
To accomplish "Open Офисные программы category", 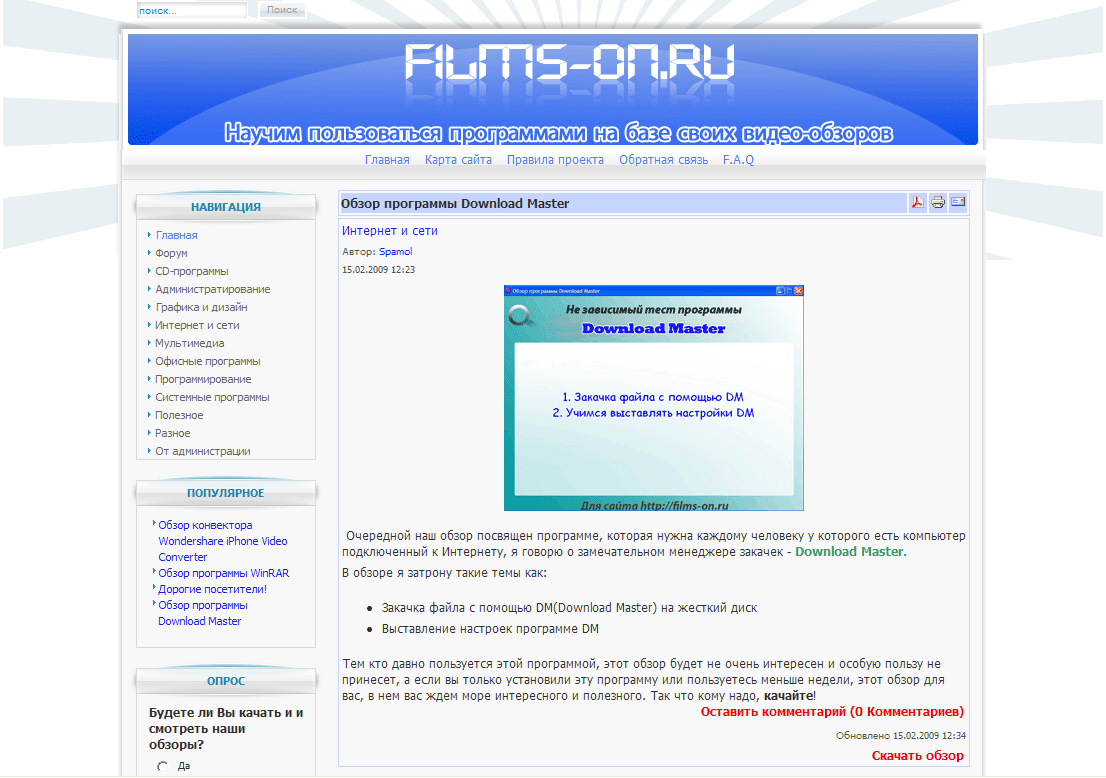I will [x=207, y=361].
